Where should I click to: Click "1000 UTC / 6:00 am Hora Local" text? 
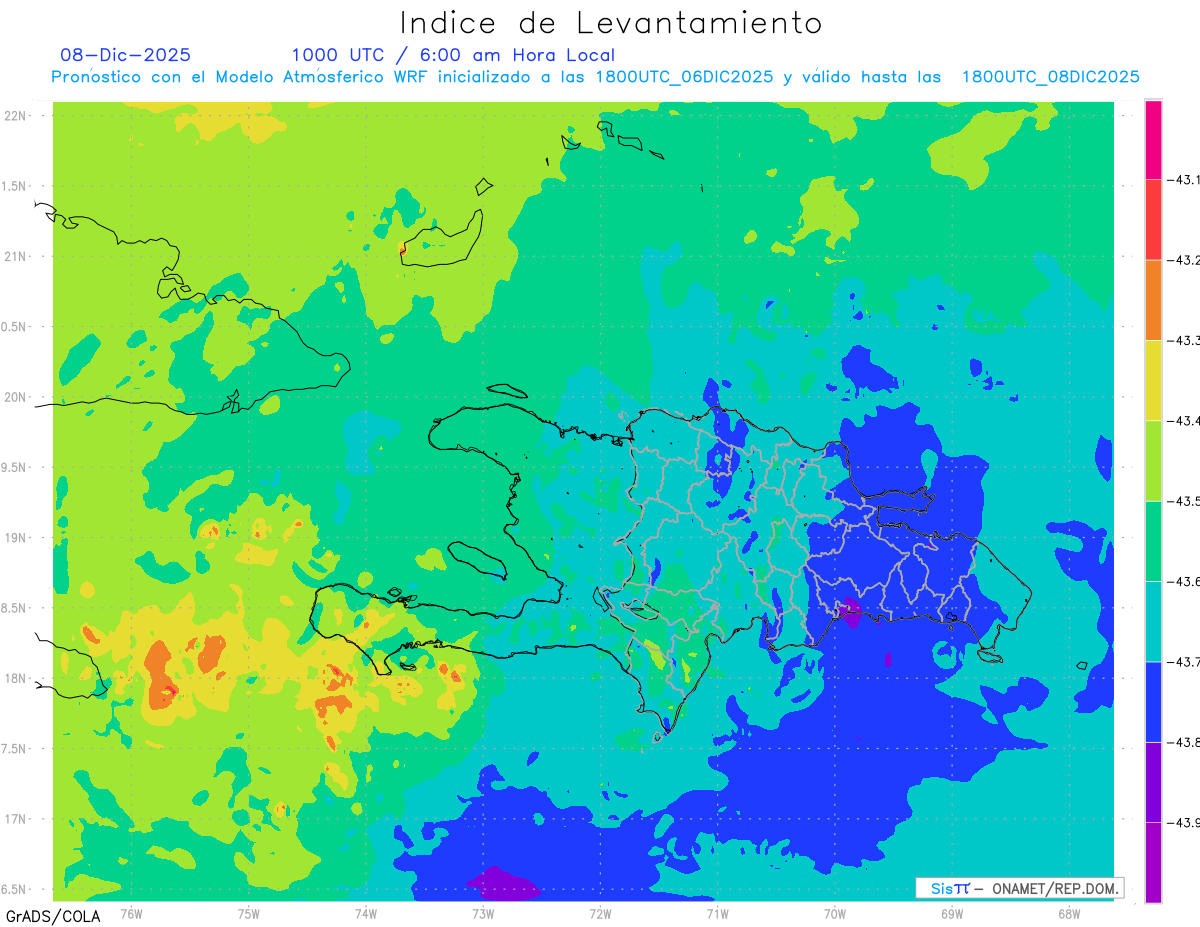(x=453, y=55)
